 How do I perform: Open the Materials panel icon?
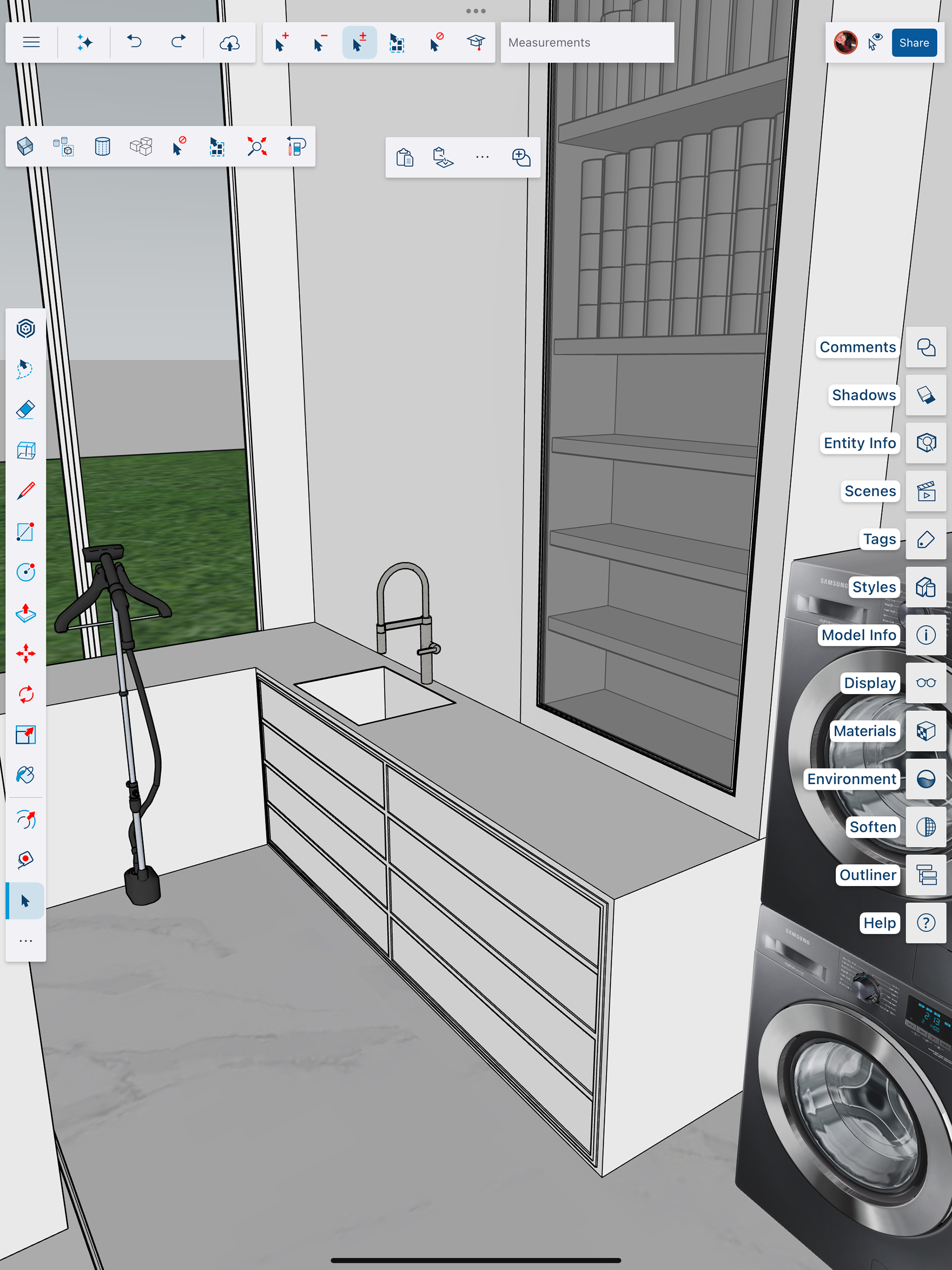[x=926, y=731]
